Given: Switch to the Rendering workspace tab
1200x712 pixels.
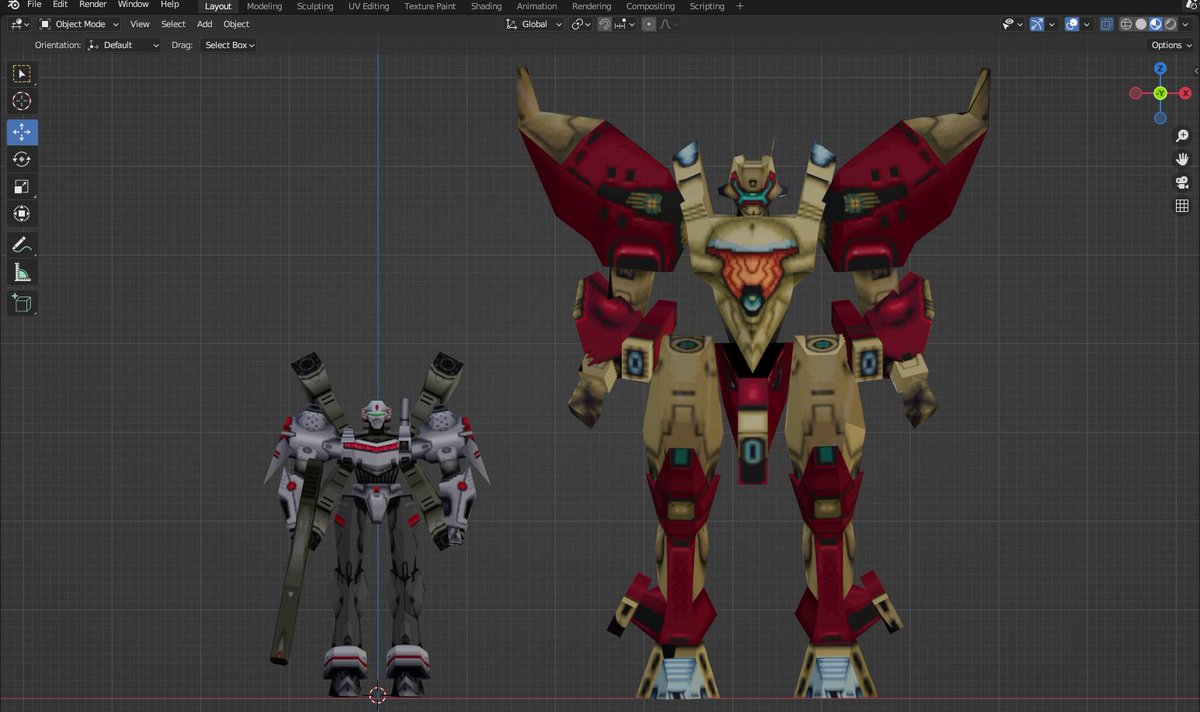Looking at the screenshot, I should click(591, 6).
